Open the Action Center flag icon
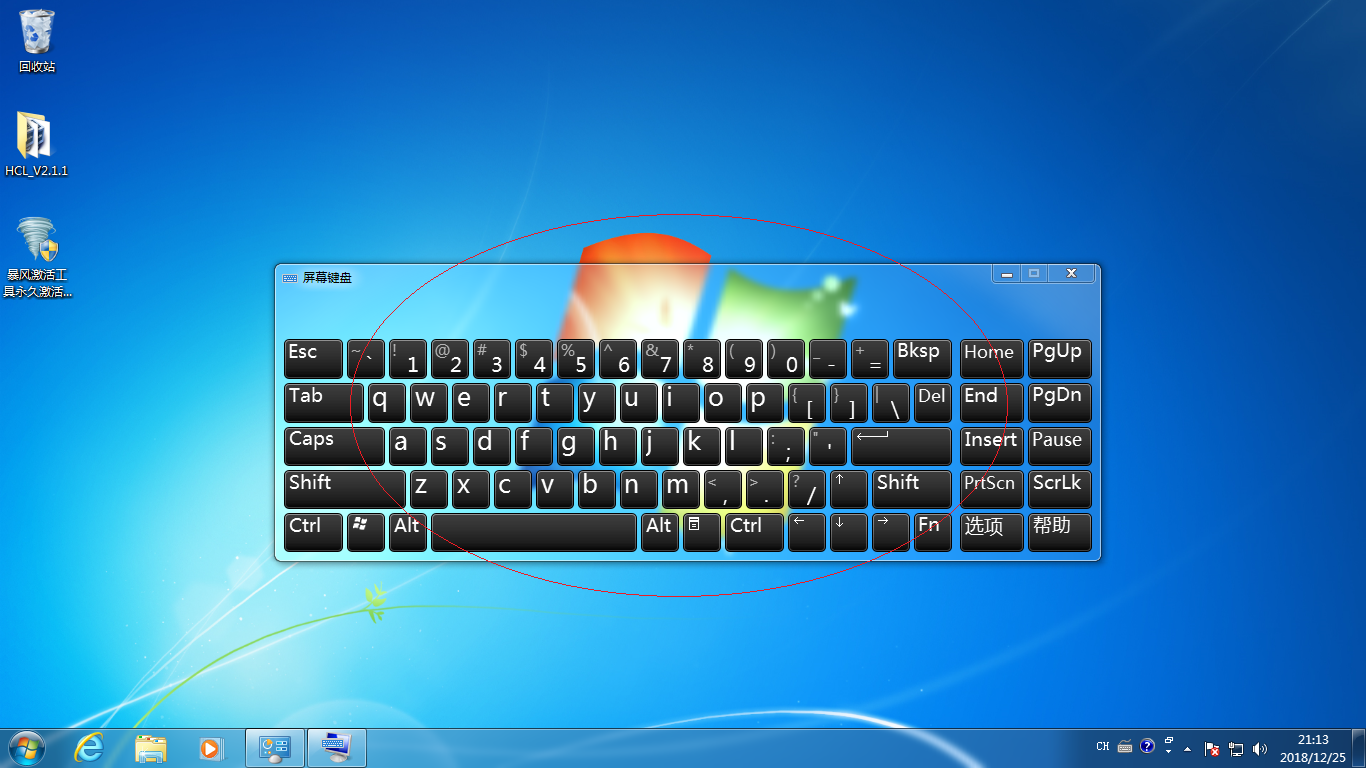 point(1212,748)
